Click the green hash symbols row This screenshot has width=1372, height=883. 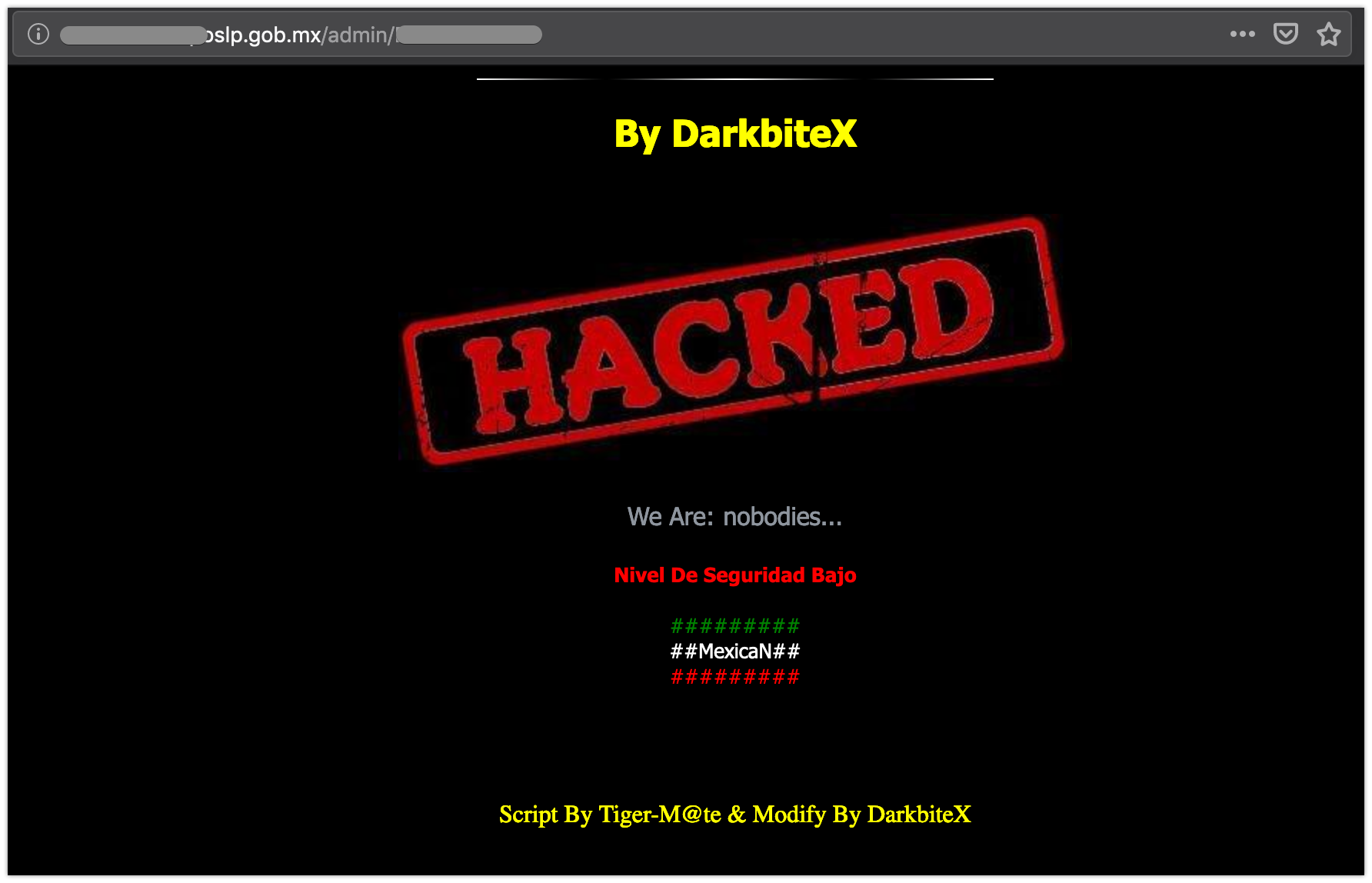click(735, 626)
